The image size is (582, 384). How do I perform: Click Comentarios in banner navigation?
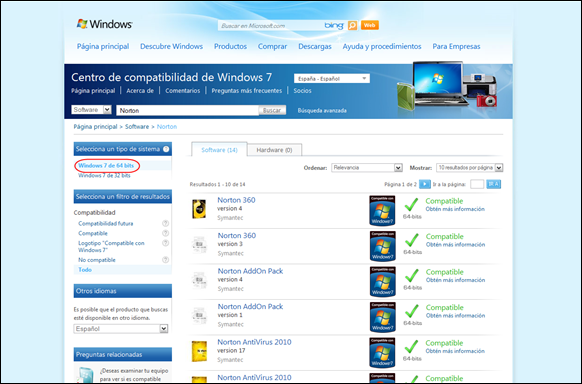tap(183, 91)
